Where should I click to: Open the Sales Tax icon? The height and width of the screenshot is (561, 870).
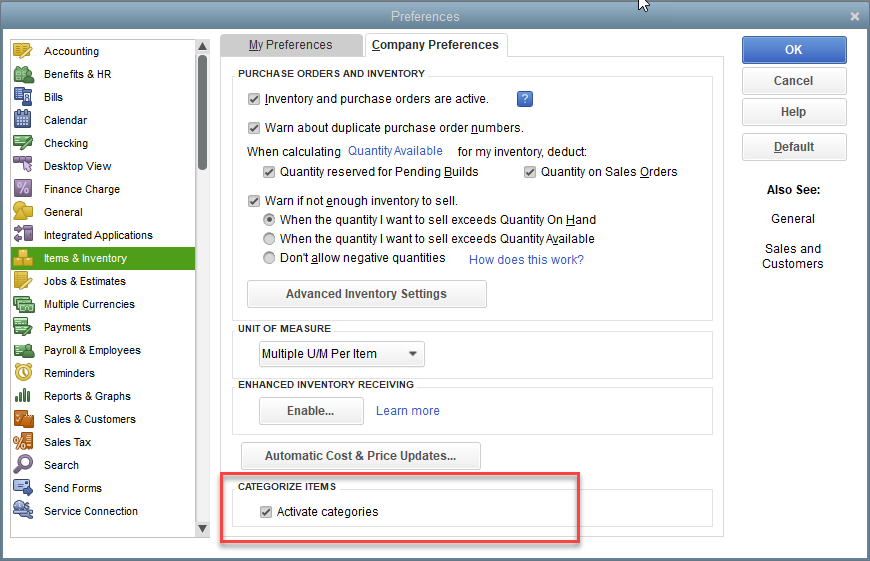click(x=23, y=442)
